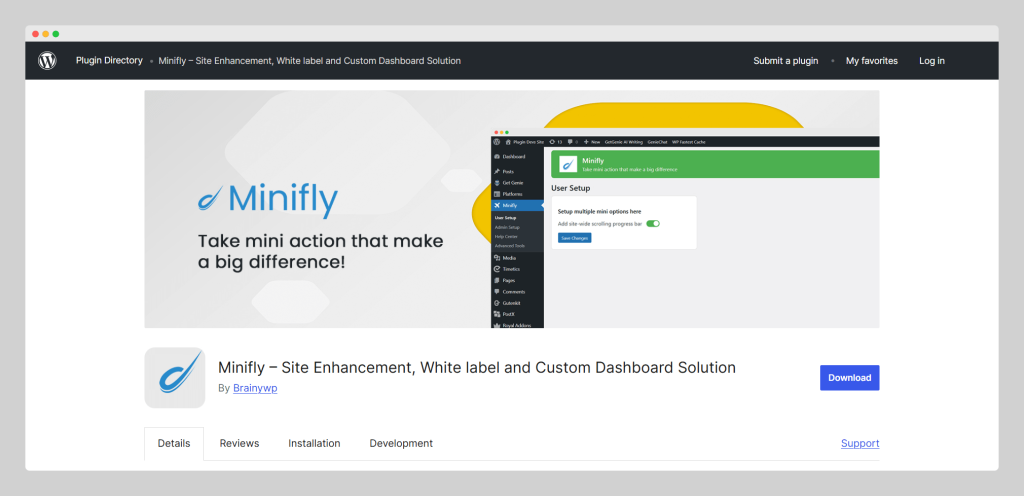
Task: Switch to the Details tab
Action: click(174, 443)
